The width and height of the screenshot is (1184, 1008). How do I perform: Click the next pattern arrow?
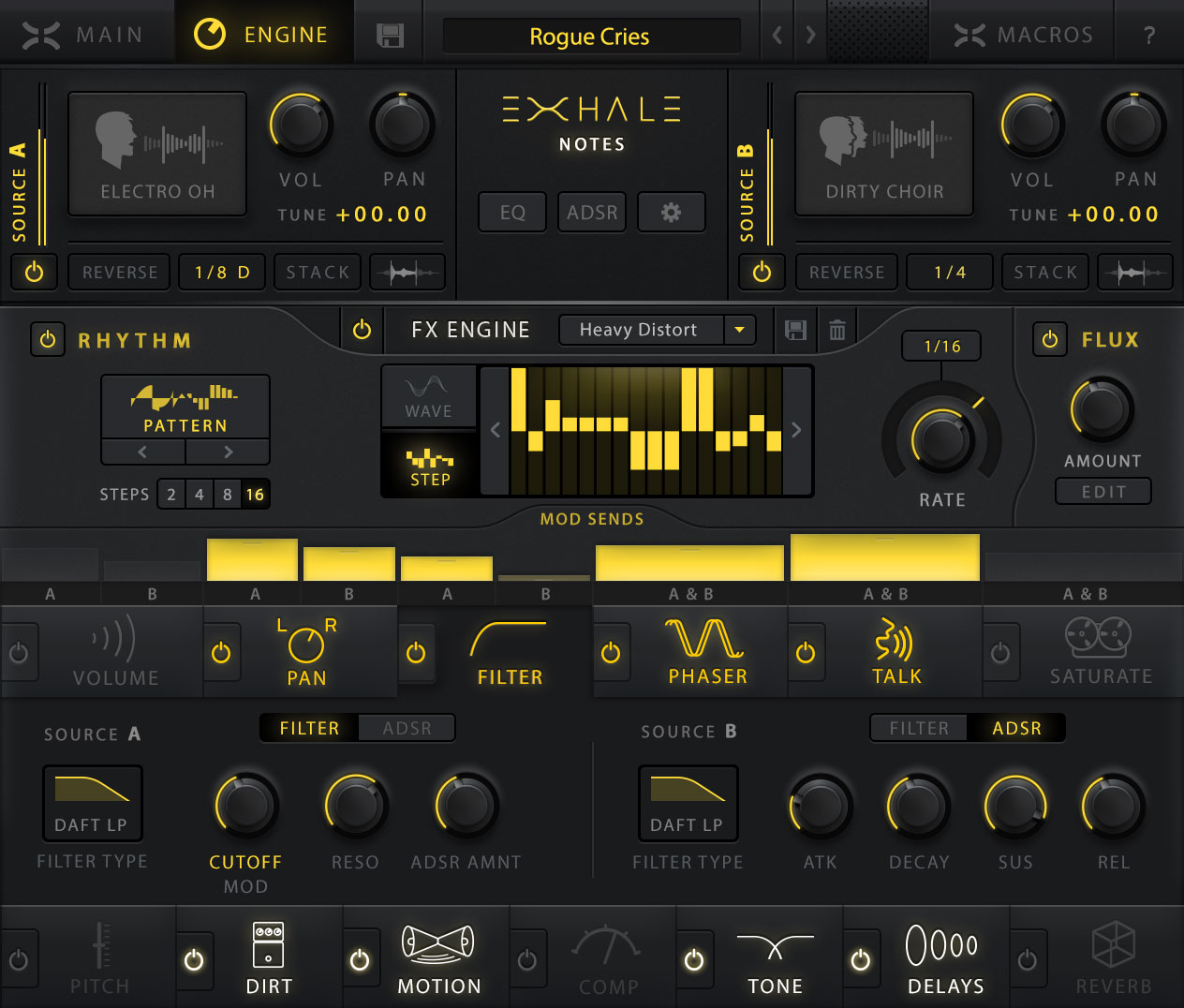point(228,452)
